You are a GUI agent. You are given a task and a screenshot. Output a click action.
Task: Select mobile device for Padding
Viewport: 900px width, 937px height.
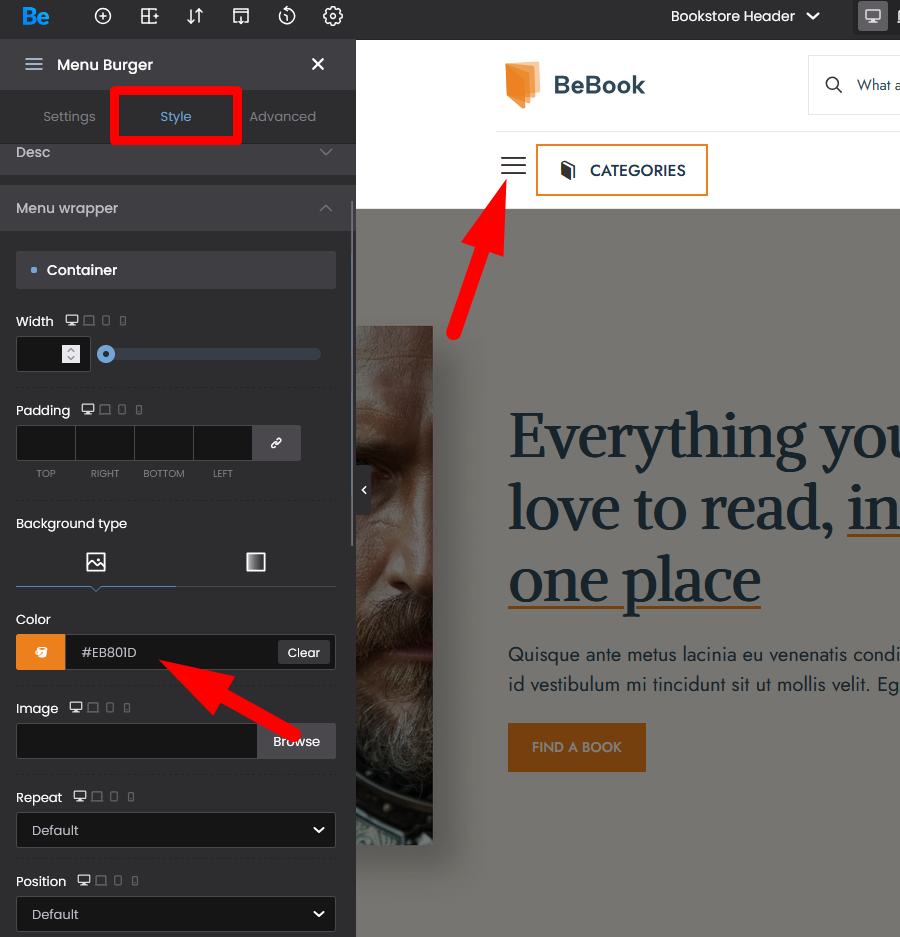(139, 410)
